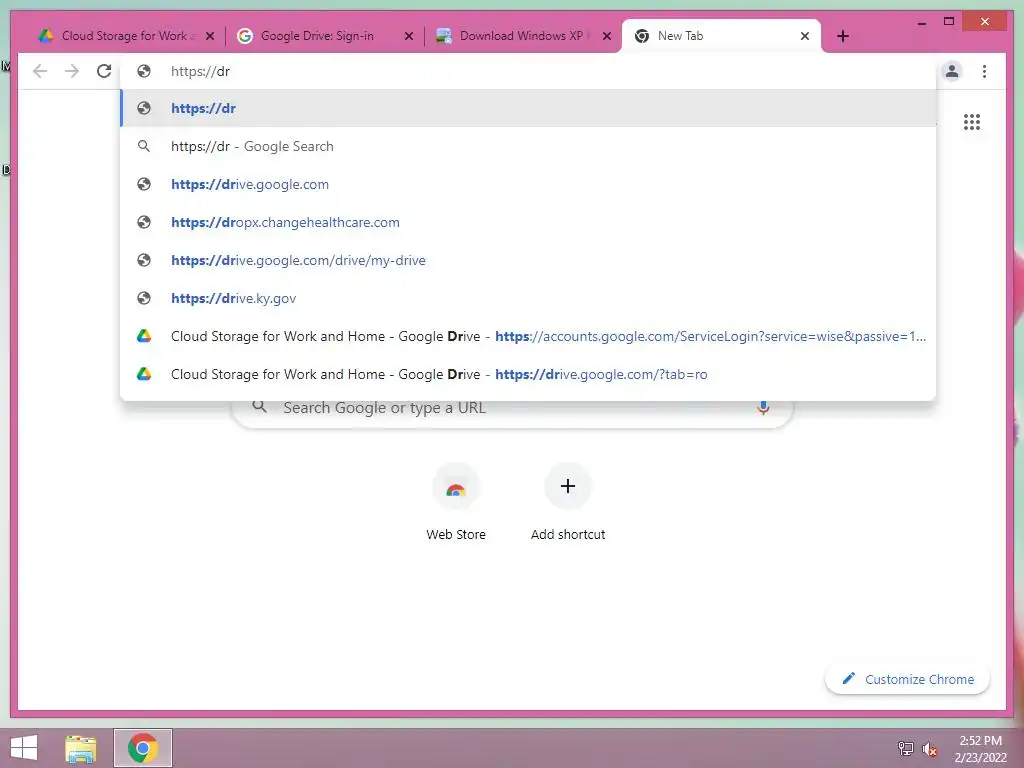Screen dimensions: 1024x768
Task: Click the browser forward arrow
Action: [x=72, y=71]
